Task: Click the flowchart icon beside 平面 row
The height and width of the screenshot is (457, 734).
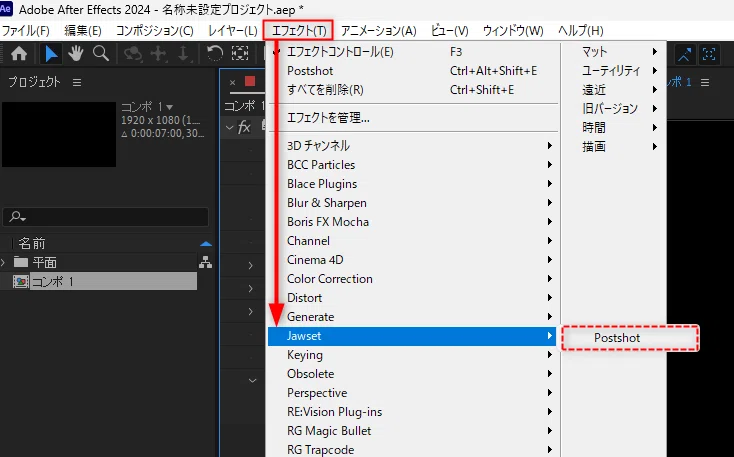Action: 205,262
